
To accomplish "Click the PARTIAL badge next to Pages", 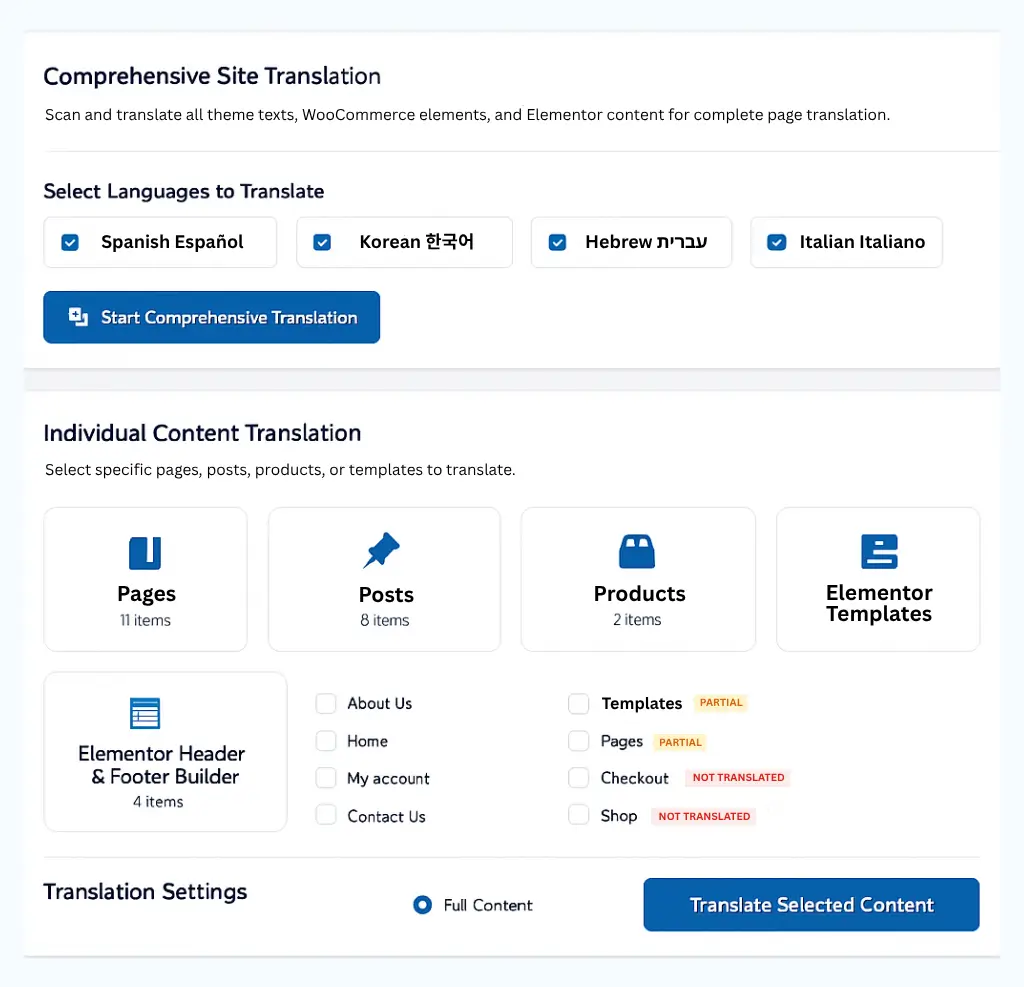I will [x=680, y=742].
